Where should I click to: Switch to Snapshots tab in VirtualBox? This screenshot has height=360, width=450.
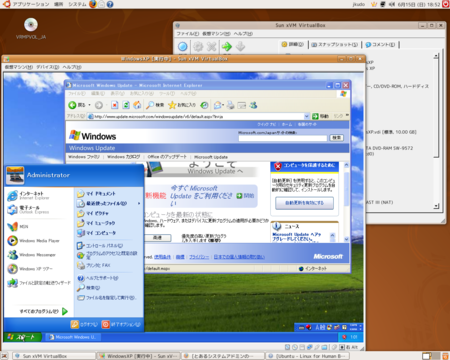334,44
